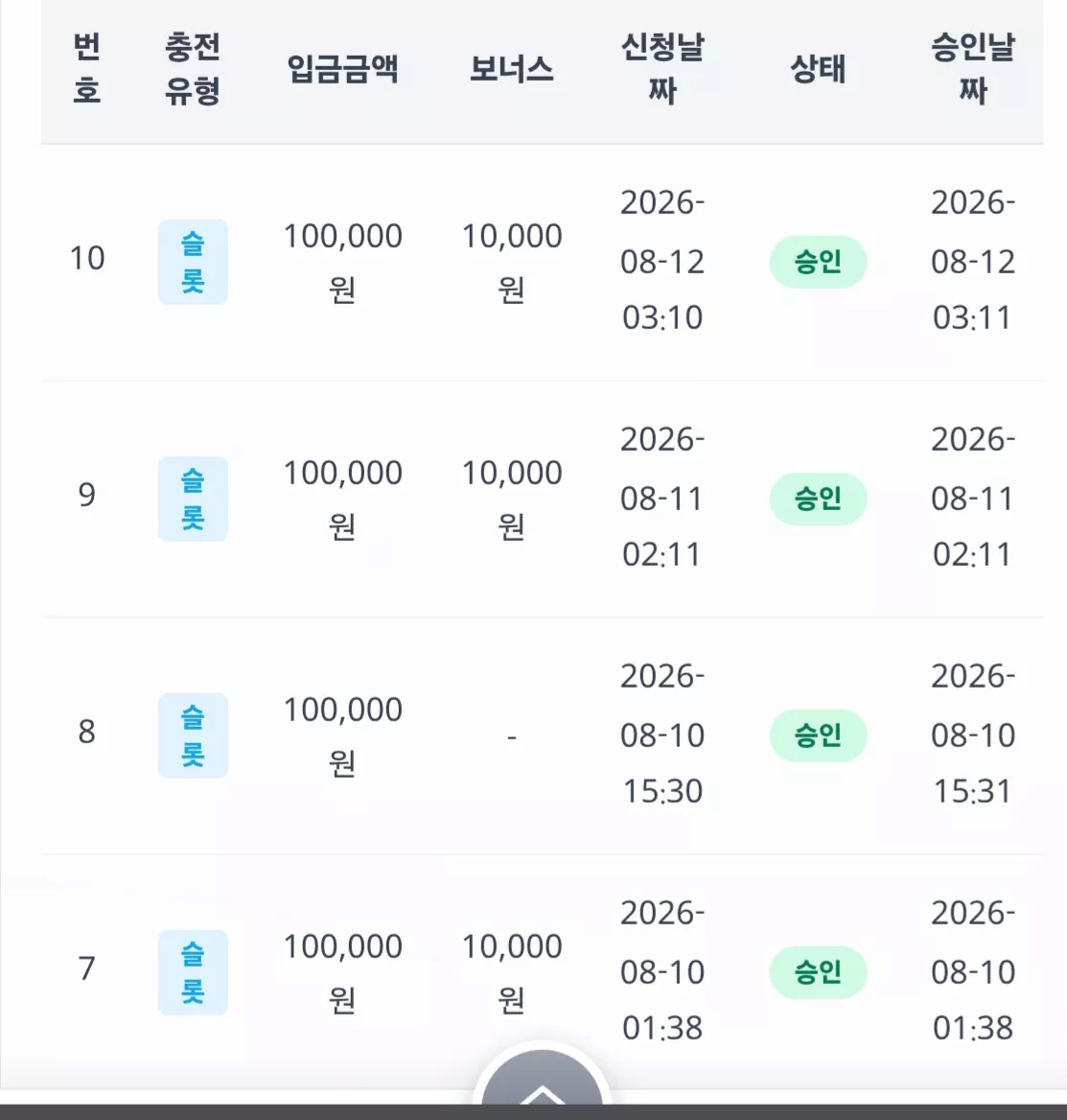The width and height of the screenshot is (1067, 1120).
Task: Click the 승인 status badge in row 10
Action: tap(819, 262)
